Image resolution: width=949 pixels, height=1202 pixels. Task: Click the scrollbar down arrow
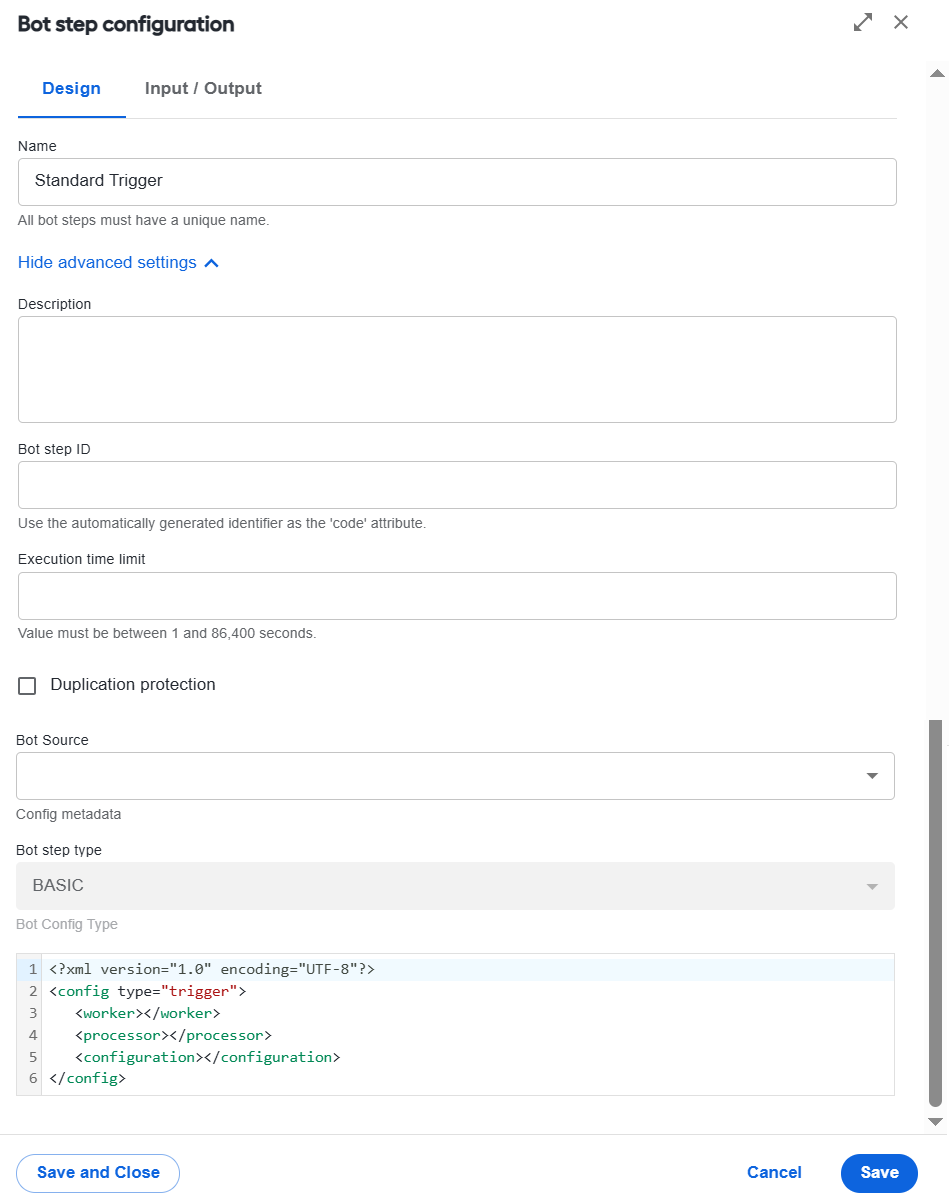coord(937,1122)
